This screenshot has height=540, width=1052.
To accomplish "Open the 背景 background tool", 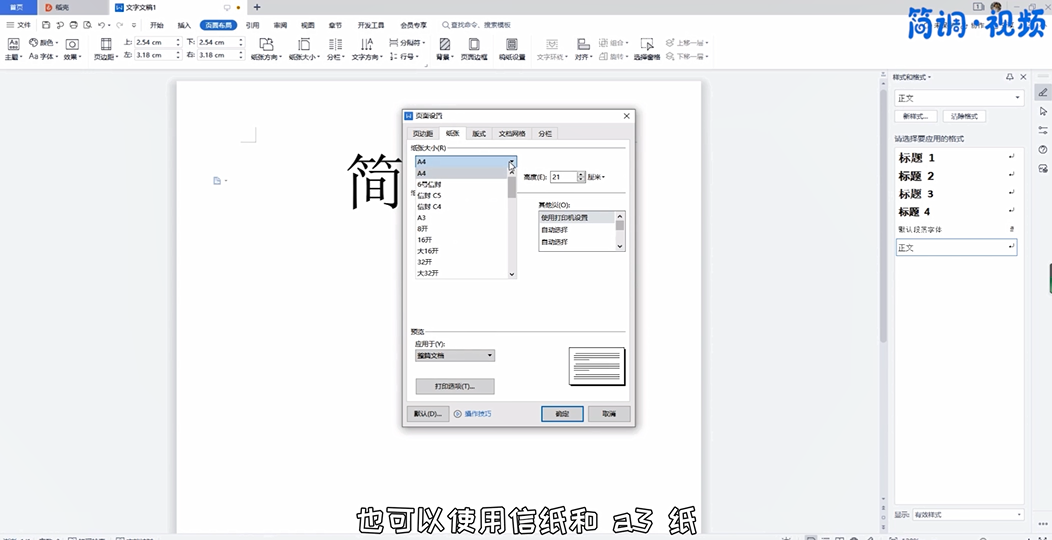I will pos(444,46).
